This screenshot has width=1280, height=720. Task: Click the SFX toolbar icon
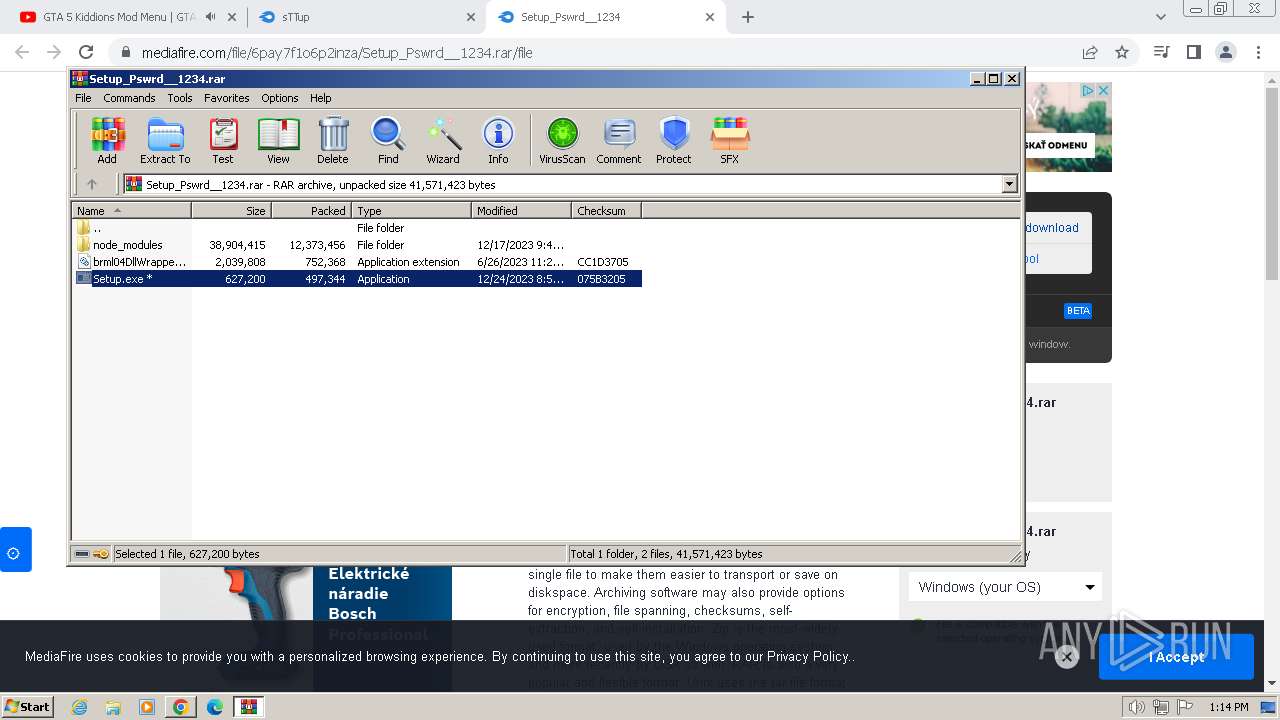click(730, 140)
